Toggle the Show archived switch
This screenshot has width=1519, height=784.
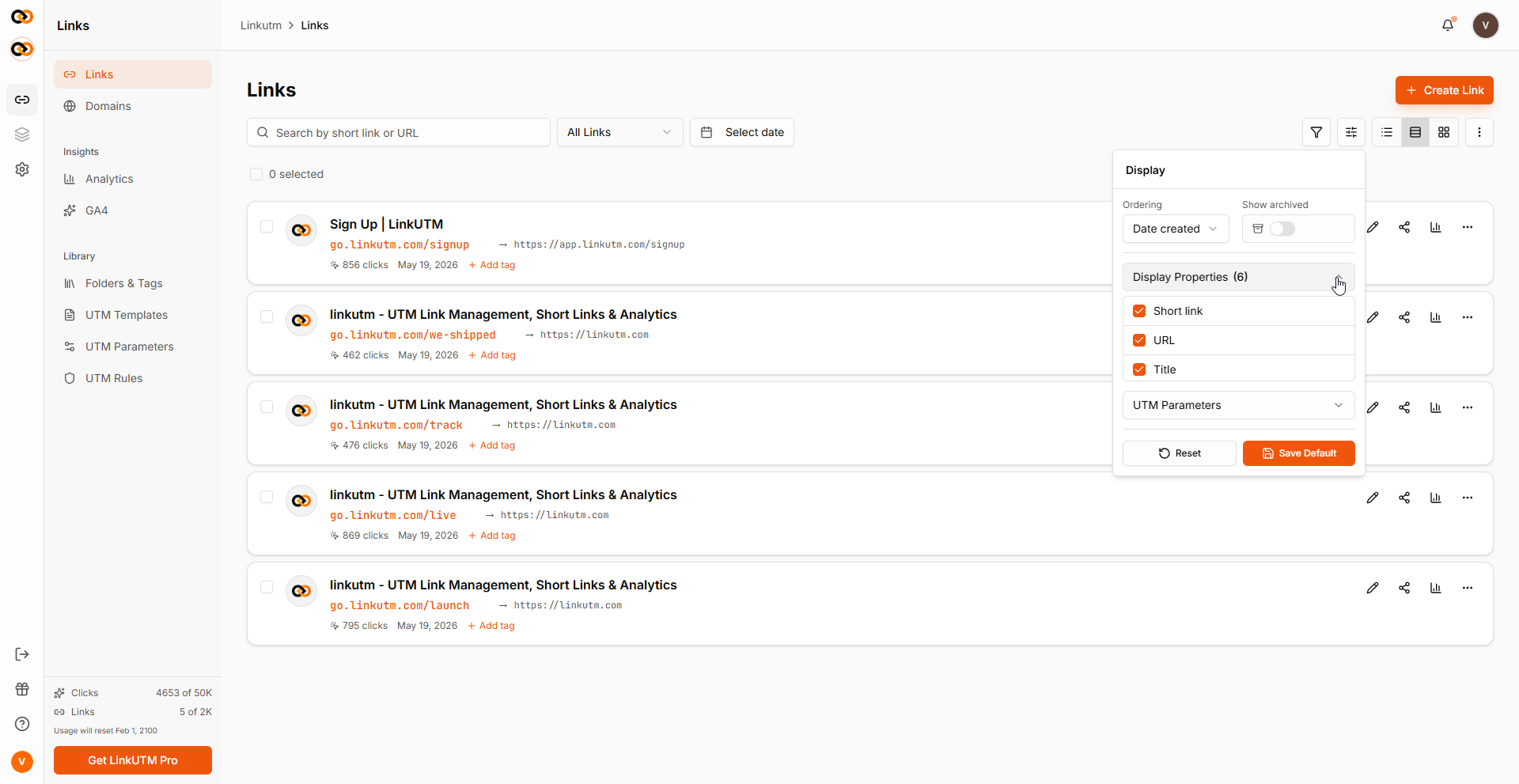click(x=1282, y=229)
